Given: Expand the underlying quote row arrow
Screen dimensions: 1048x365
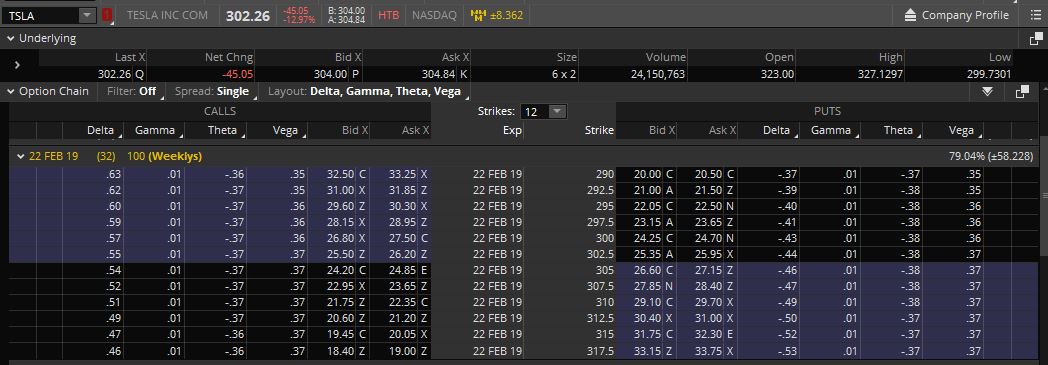Looking at the screenshot, I should coord(17,66).
